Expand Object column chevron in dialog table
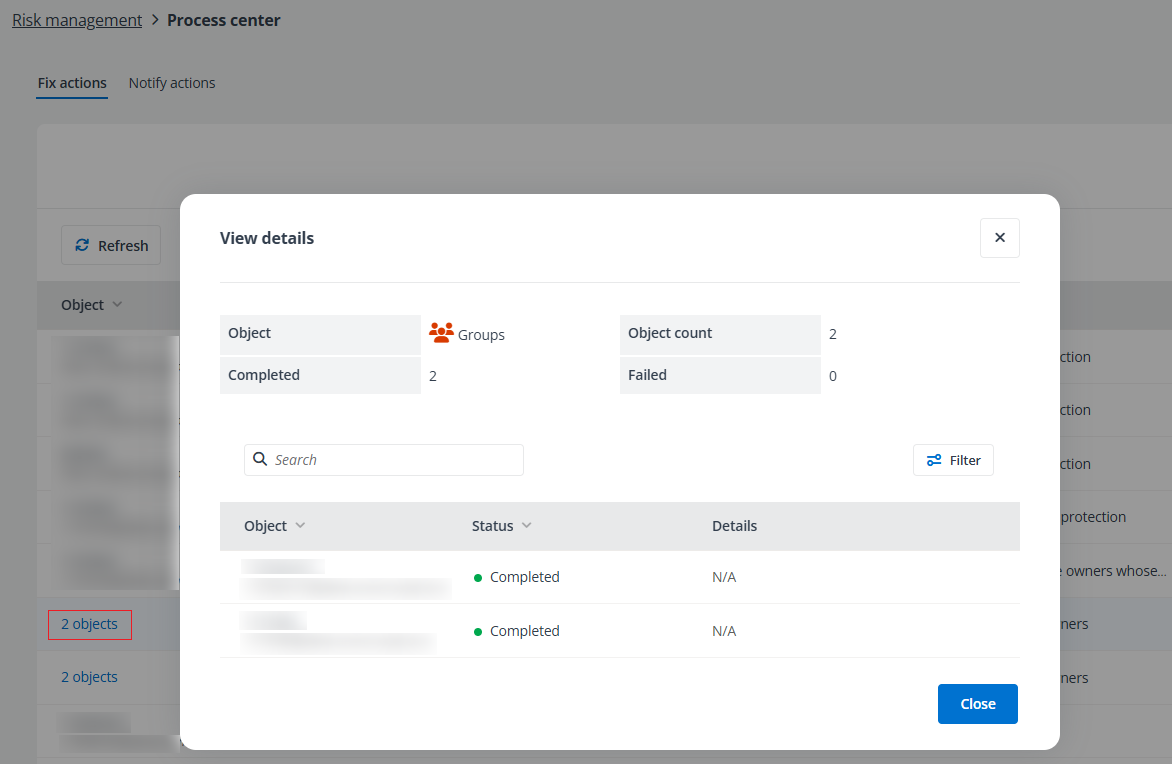 300,526
